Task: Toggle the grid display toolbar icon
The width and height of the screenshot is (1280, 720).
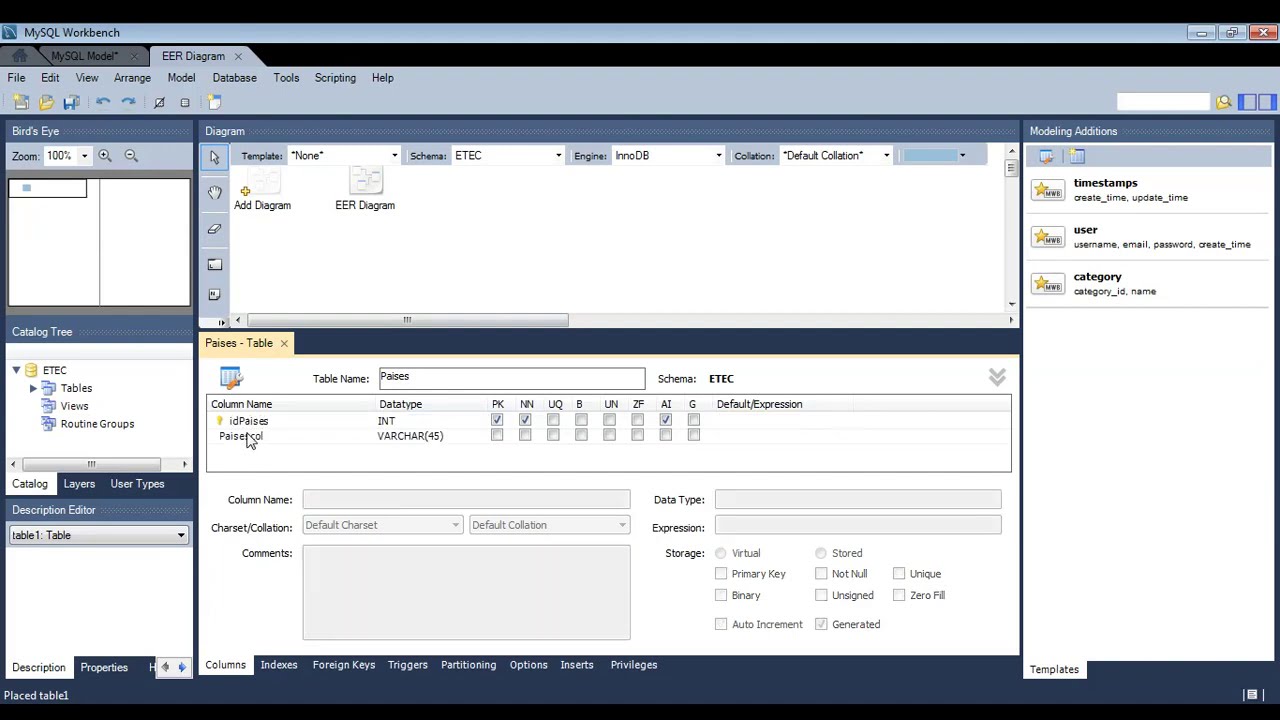Action: 159,102
